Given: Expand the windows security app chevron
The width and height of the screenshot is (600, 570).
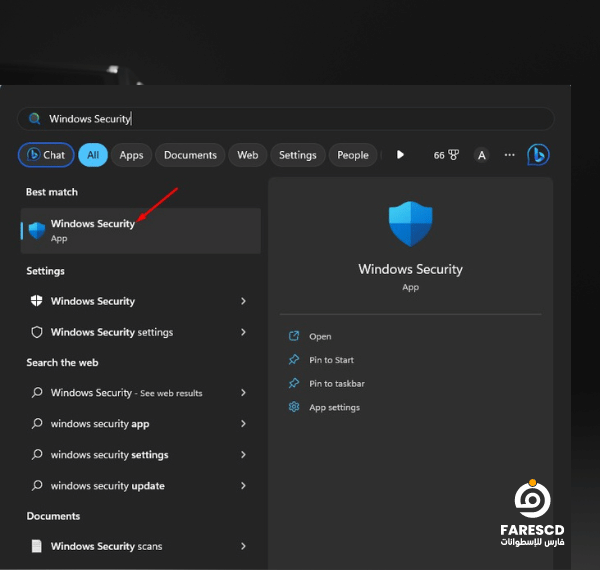Looking at the screenshot, I should (243, 423).
